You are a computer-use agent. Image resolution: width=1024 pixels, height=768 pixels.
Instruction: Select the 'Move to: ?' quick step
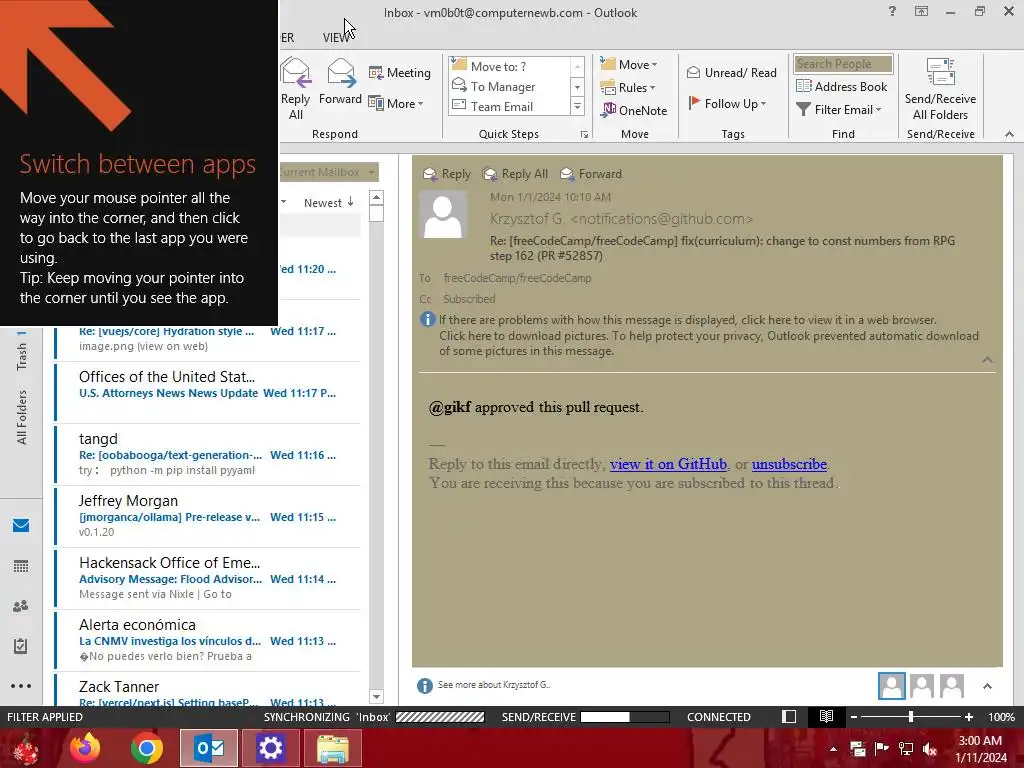(511, 66)
